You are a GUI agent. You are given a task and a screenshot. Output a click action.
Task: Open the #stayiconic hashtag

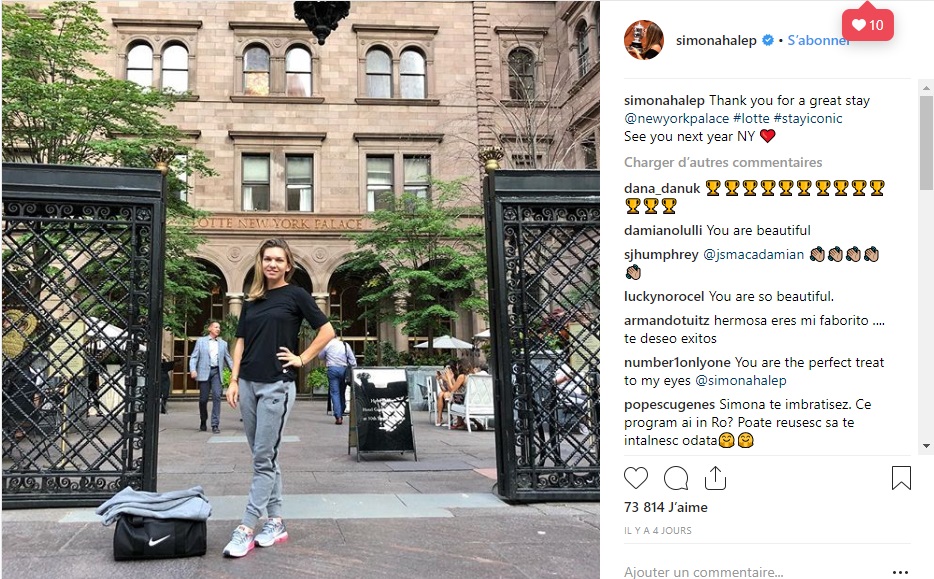808,119
